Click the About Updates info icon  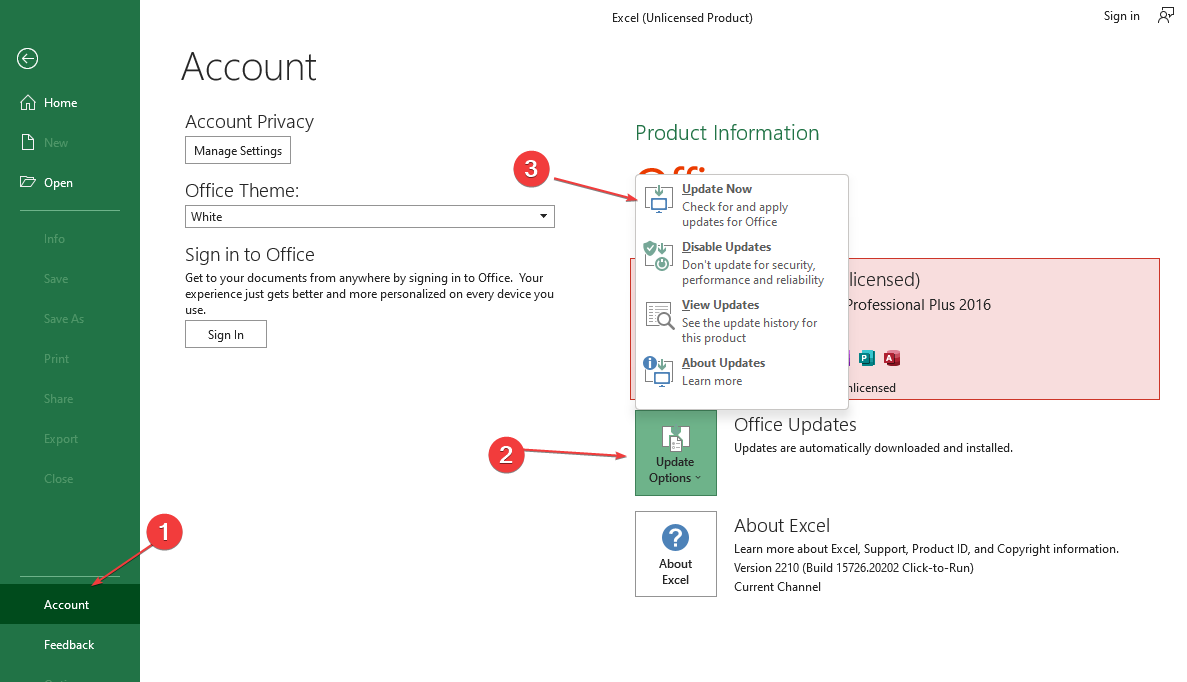659,372
